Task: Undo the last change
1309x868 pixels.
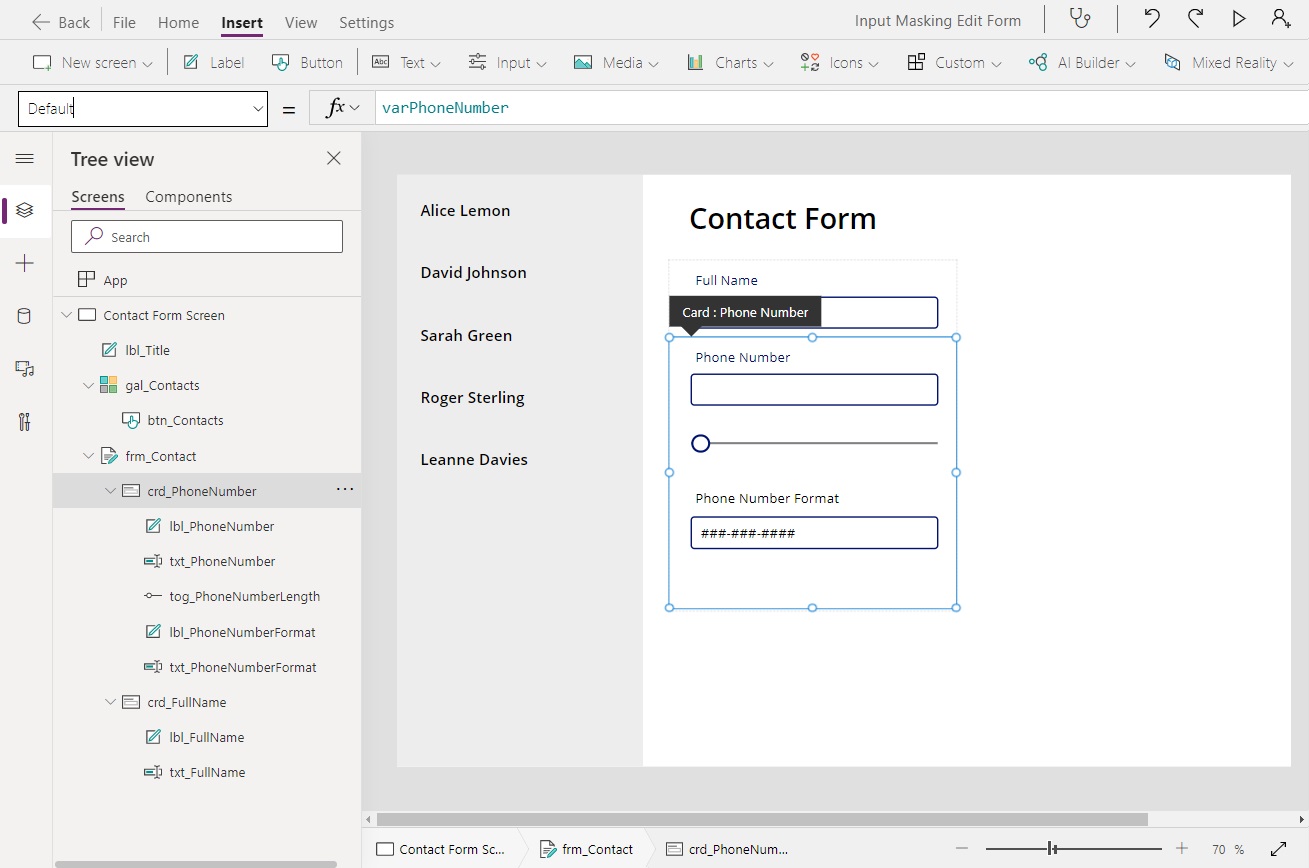Action: tap(1150, 18)
